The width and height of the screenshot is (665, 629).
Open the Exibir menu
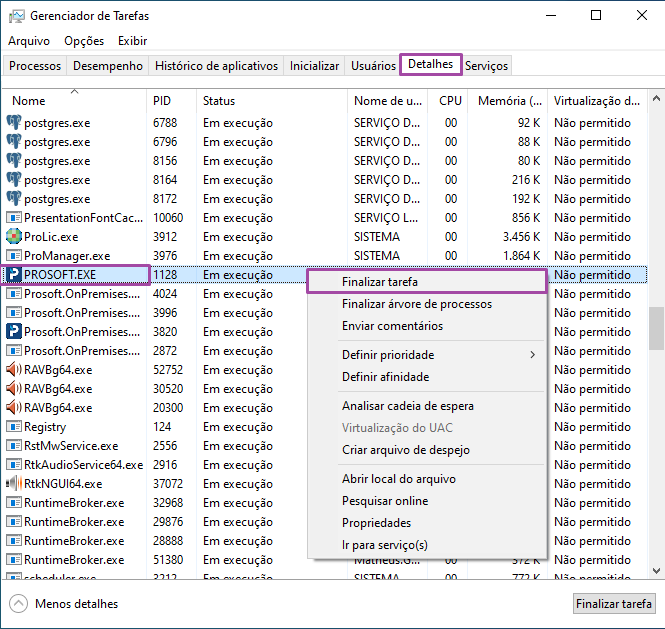pos(132,41)
